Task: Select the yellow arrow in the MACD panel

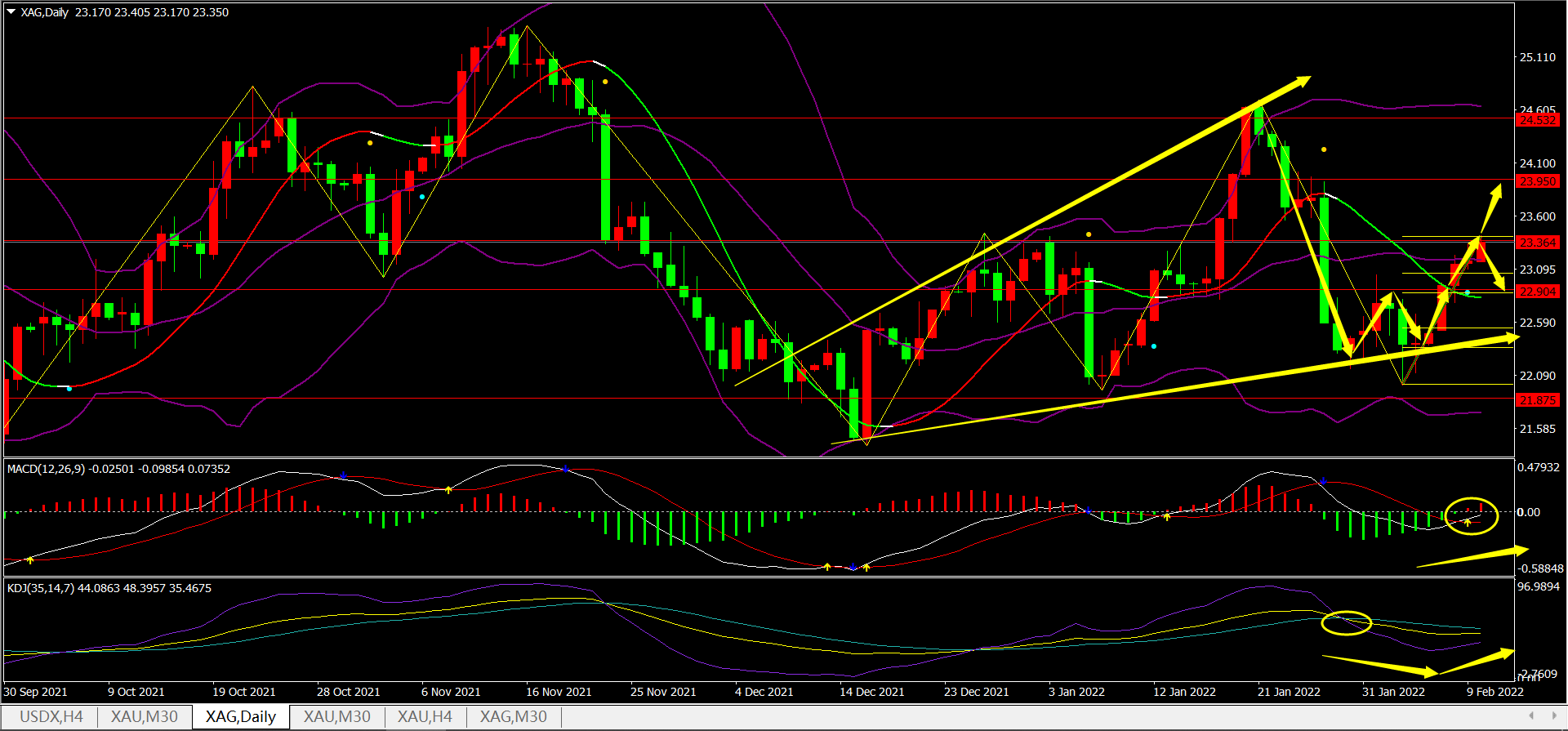Action: click(1470, 557)
